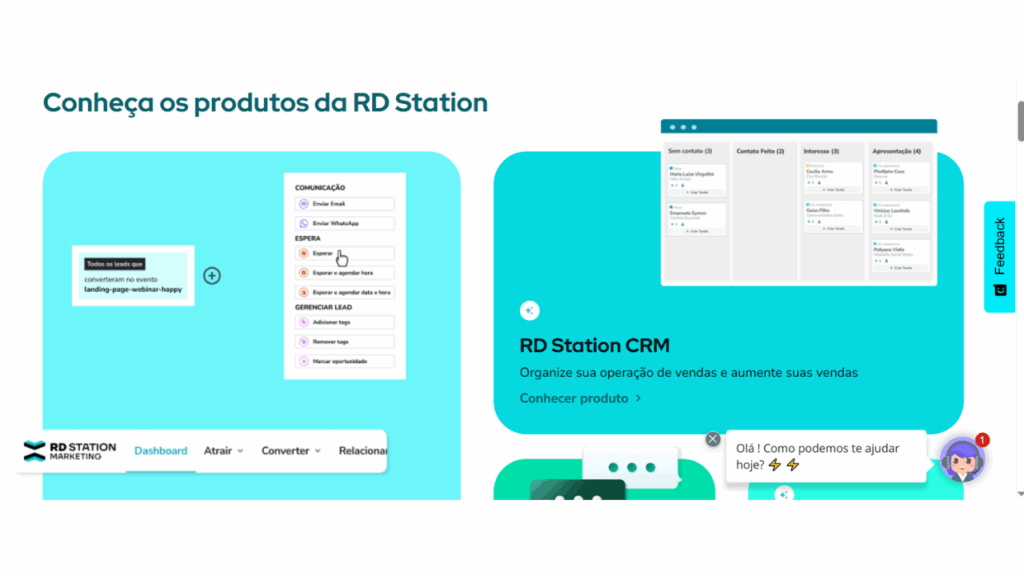The width and height of the screenshot is (1024, 576).
Task: Click the WhatsApp icon in the Comunicação list
Action: tap(304, 223)
